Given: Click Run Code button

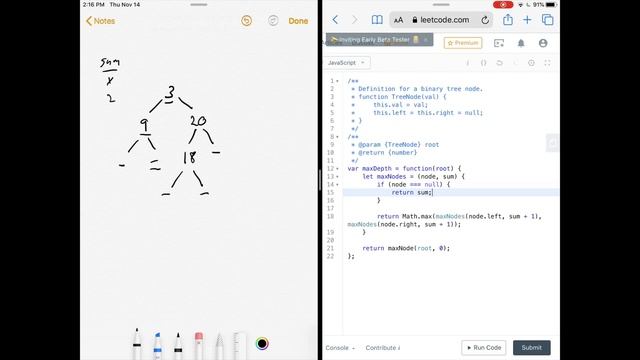Looking at the screenshot, I should (x=484, y=348).
